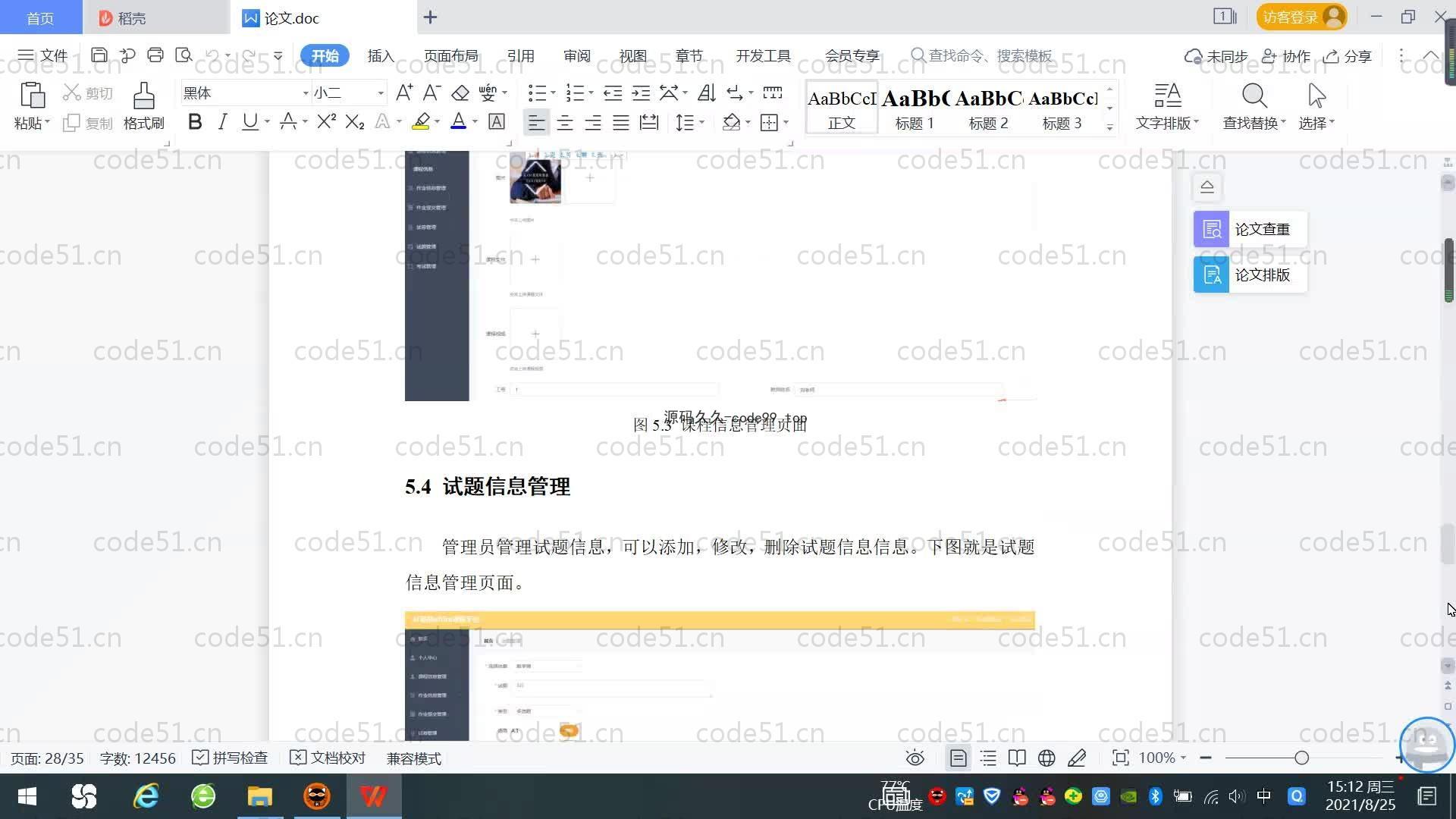Open the font name 黑体 dropdown

coord(306,93)
